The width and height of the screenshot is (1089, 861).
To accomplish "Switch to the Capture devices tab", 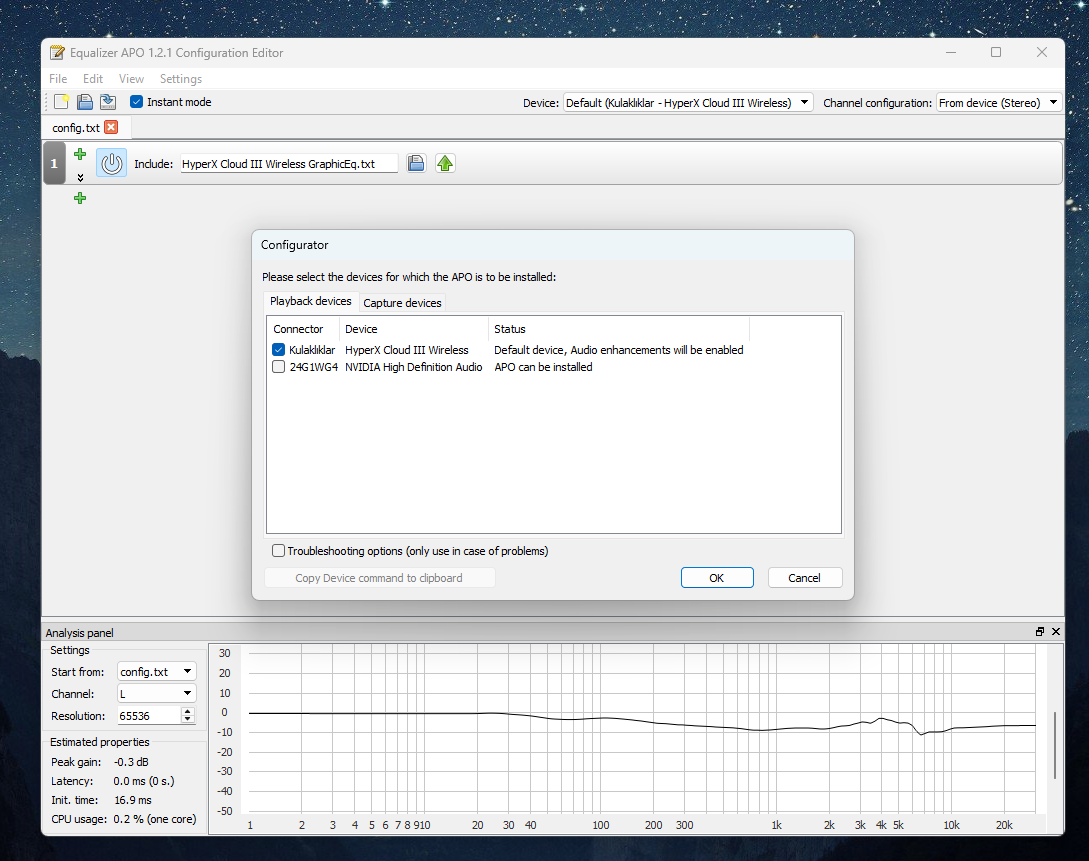I will tap(402, 303).
